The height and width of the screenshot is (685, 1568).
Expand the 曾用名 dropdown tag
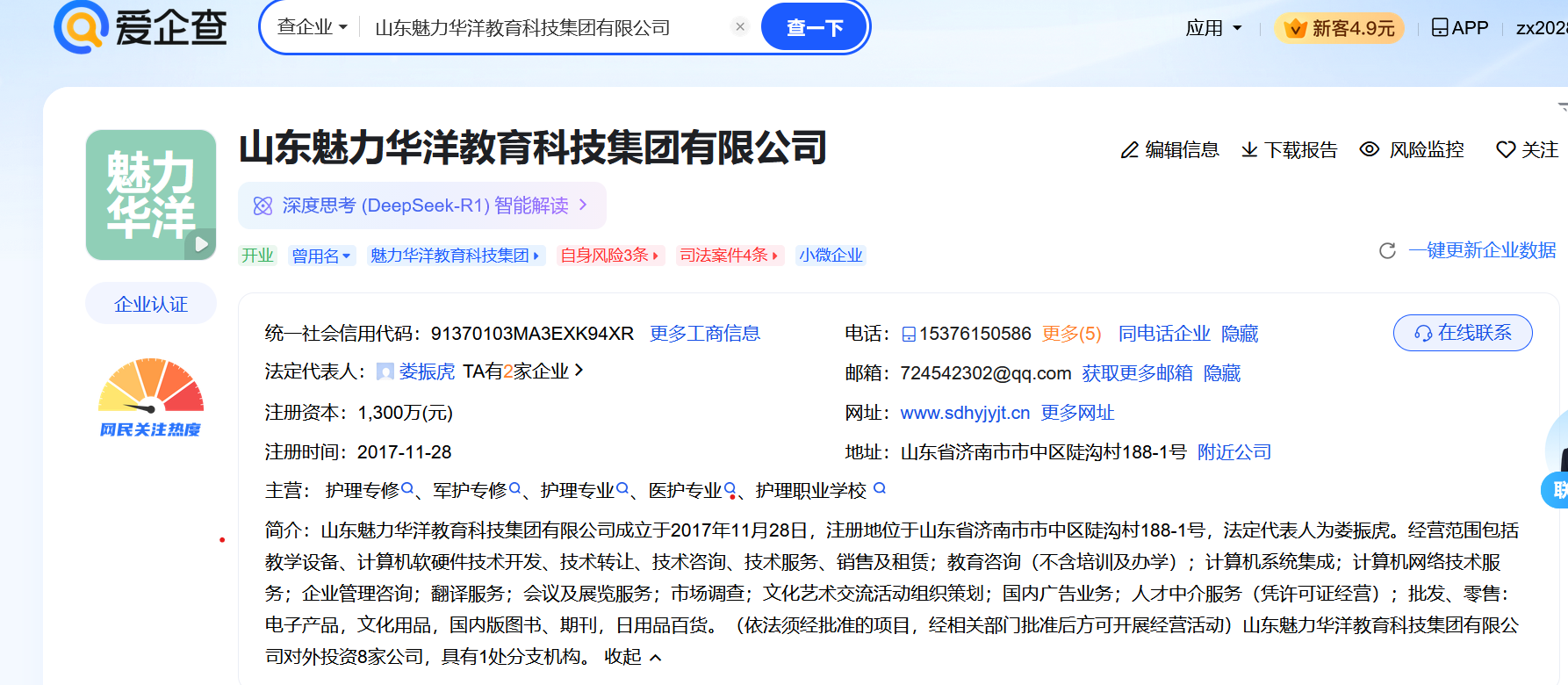321,256
